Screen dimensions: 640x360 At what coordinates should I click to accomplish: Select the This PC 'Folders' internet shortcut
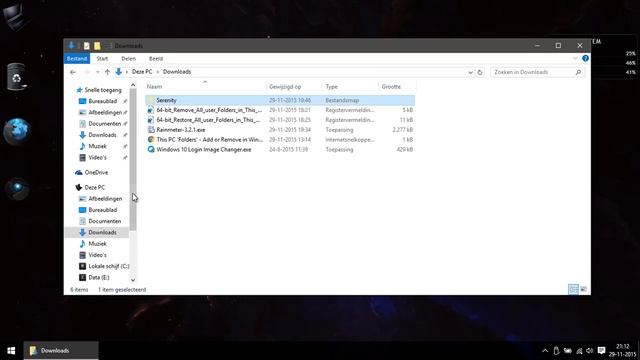point(280,140)
